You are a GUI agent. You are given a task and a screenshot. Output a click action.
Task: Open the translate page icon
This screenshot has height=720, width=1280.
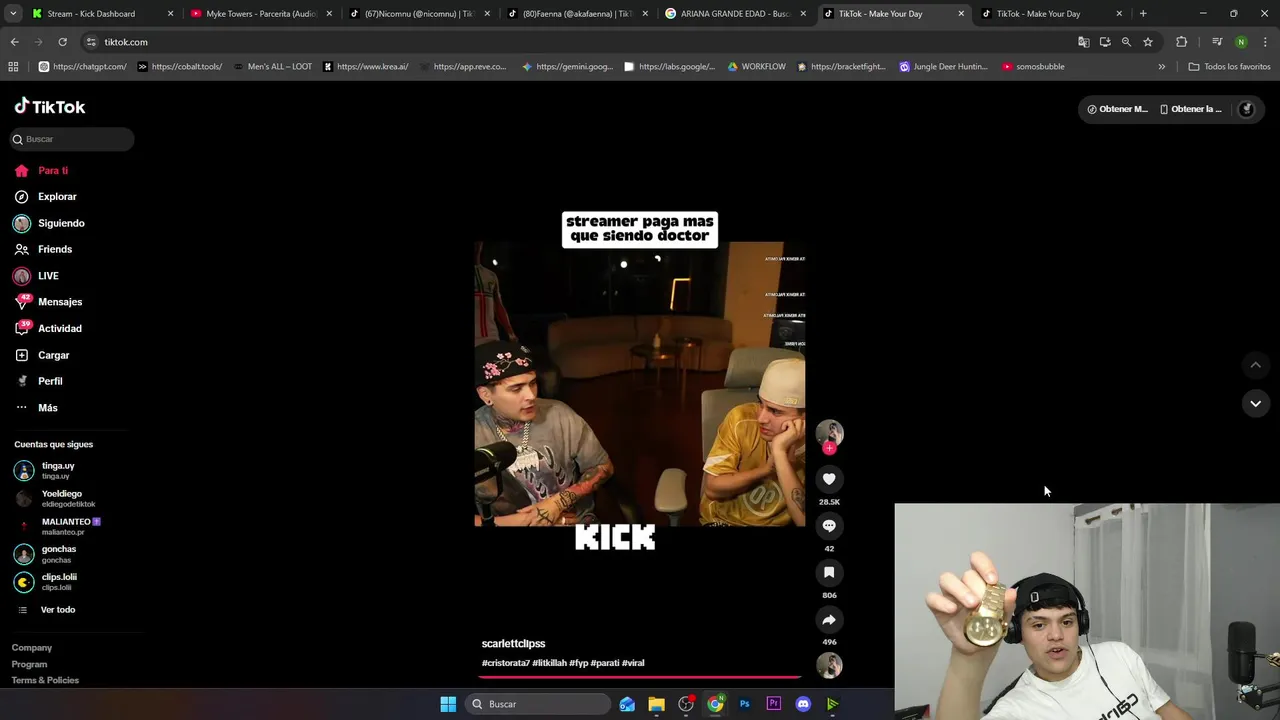(x=1084, y=42)
